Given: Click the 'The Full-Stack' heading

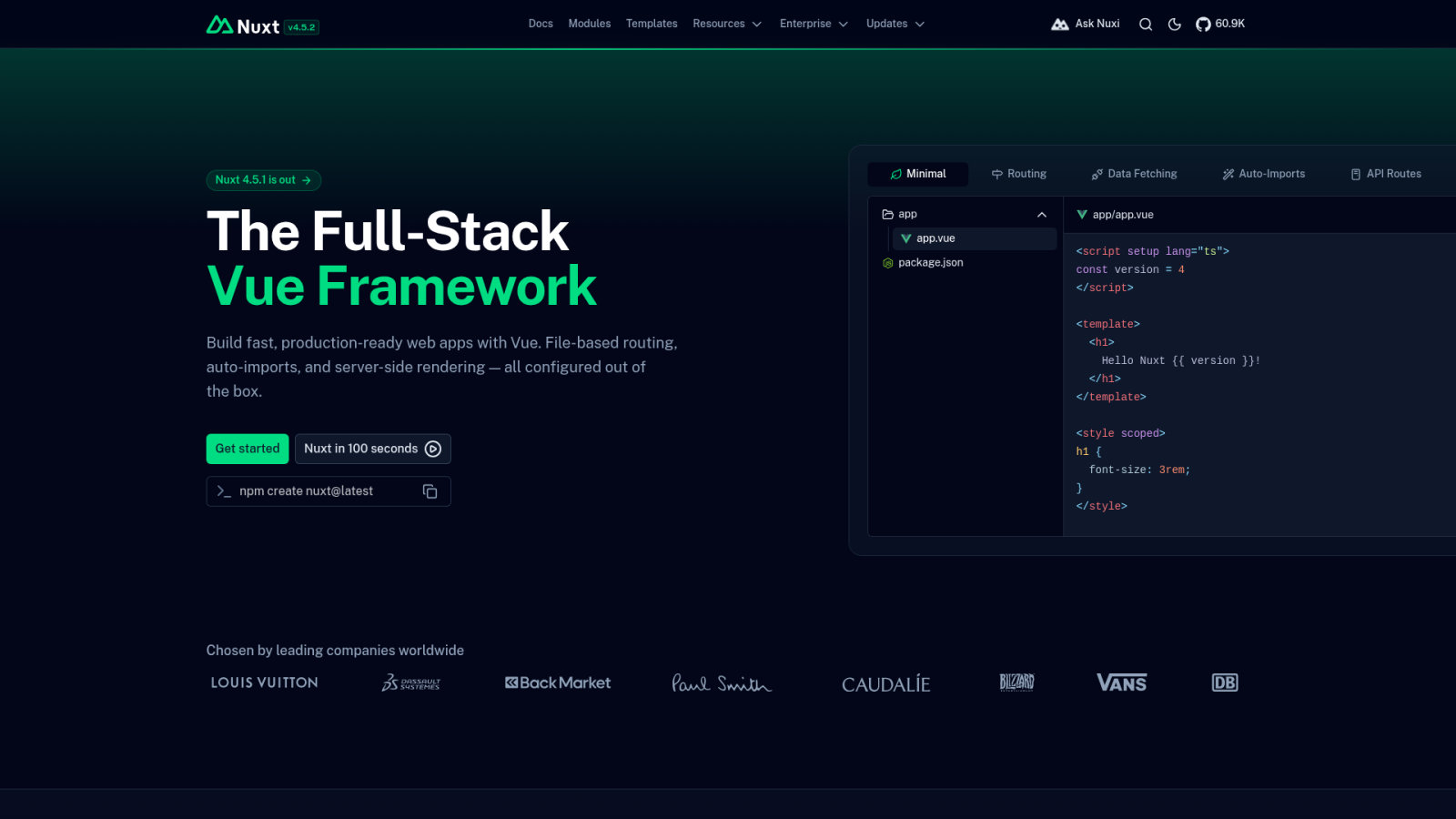Looking at the screenshot, I should 388,231.
